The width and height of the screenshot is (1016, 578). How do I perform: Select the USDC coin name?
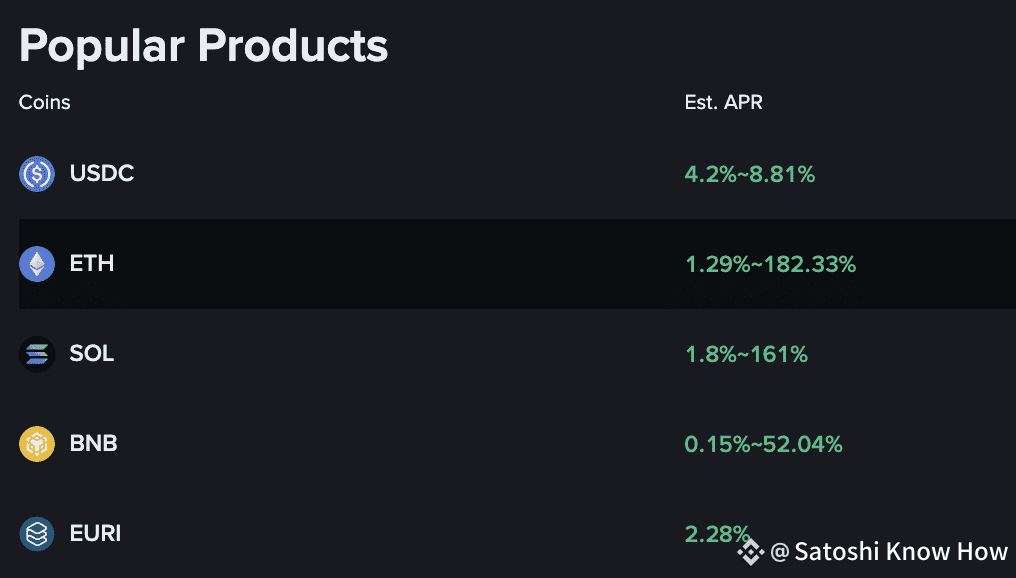pos(102,174)
